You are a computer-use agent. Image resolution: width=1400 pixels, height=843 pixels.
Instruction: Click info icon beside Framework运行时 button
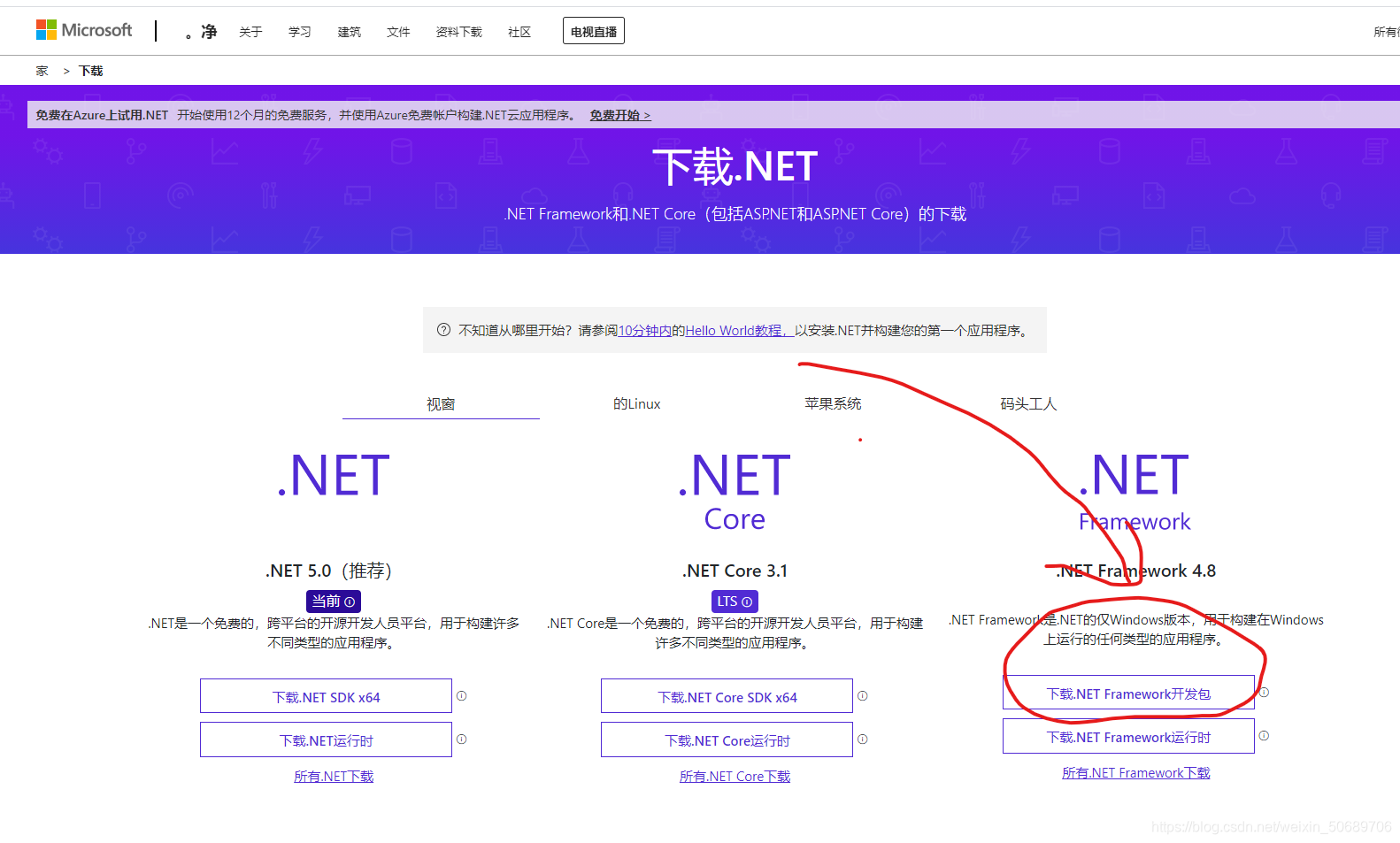[x=1264, y=736]
